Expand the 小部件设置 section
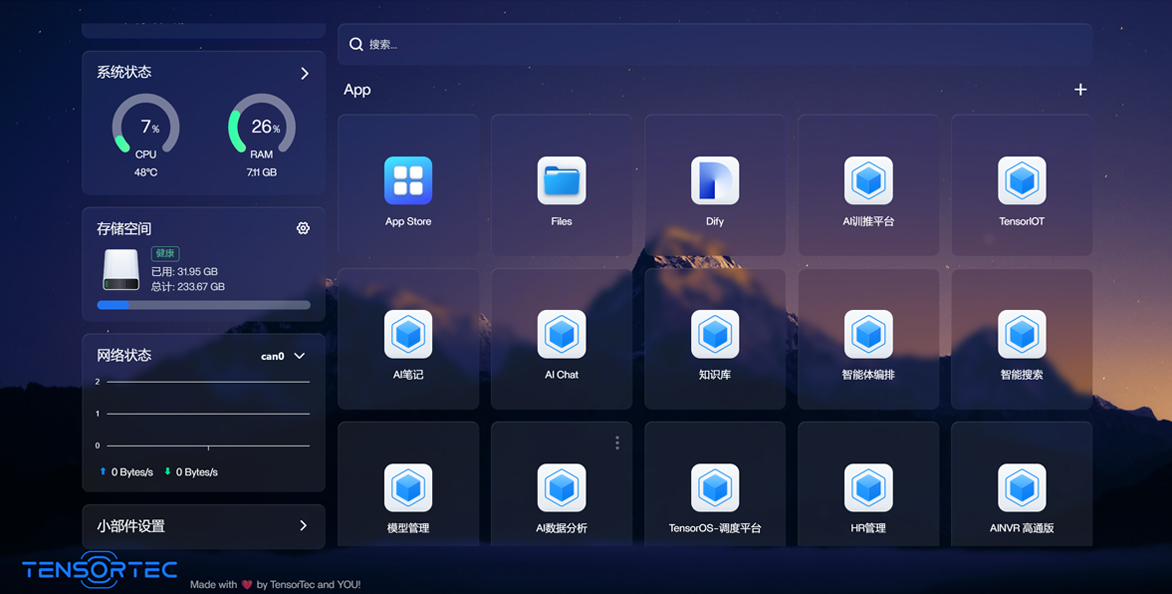Viewport: 1172px width, 594px height. click(x=303, y=526)
